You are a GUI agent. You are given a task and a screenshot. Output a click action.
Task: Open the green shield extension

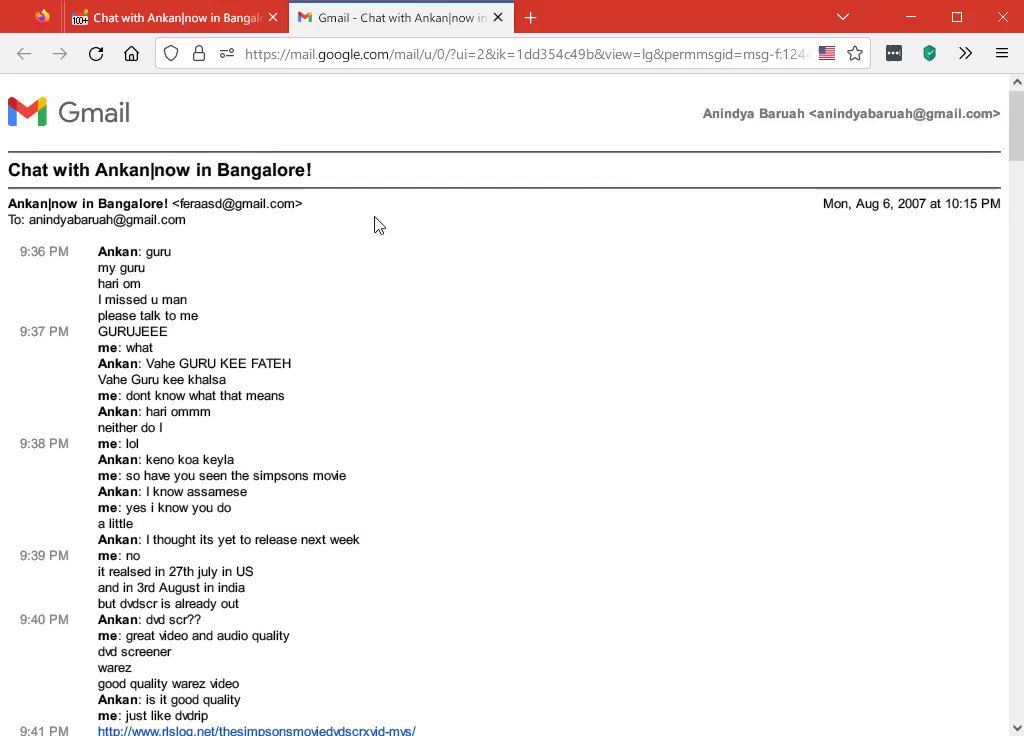pos(929,54)
